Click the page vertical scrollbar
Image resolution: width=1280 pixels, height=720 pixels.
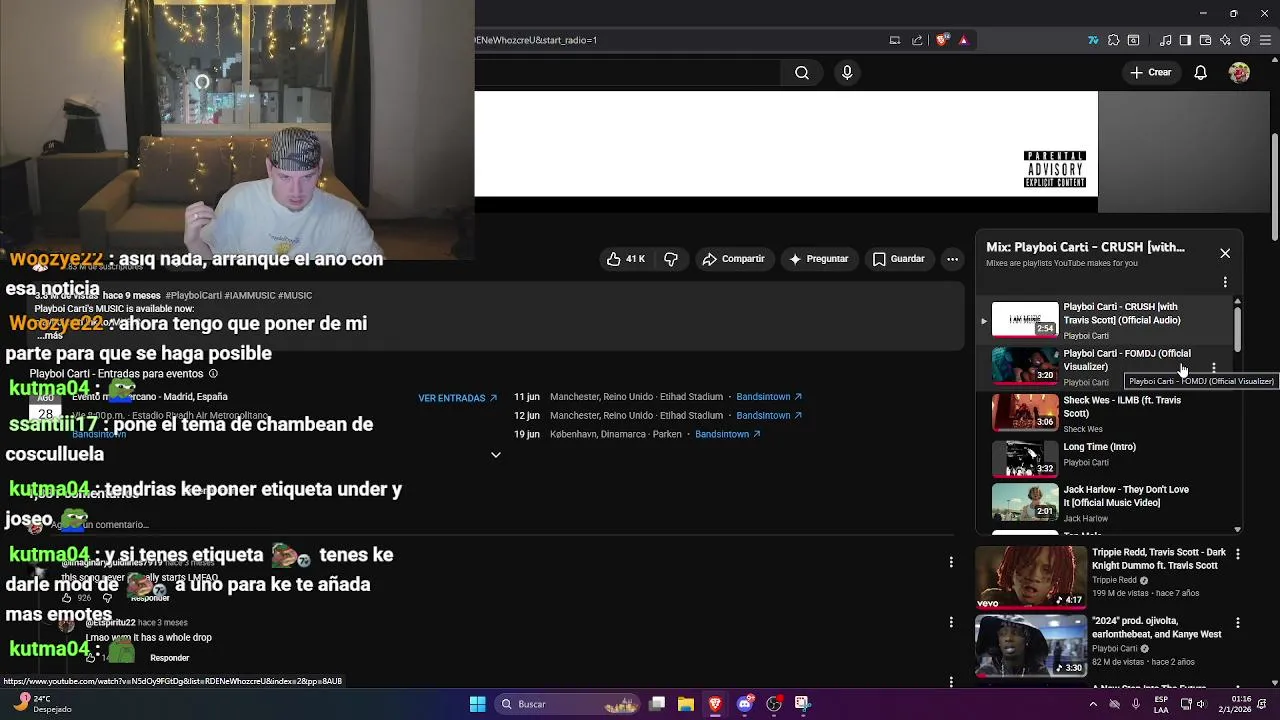point(1274,187)
